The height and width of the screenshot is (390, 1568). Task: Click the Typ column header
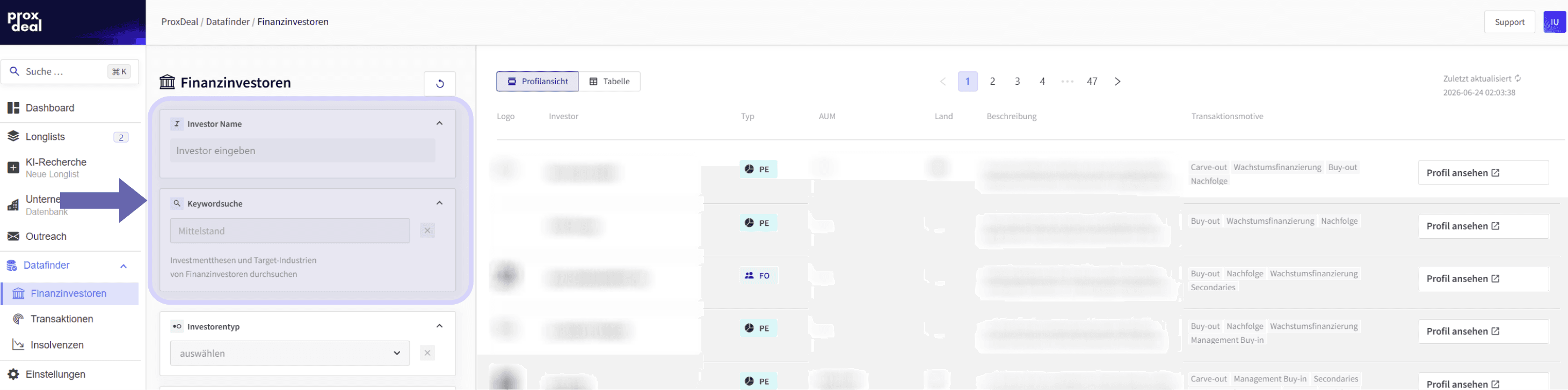(x=747, y=116)
